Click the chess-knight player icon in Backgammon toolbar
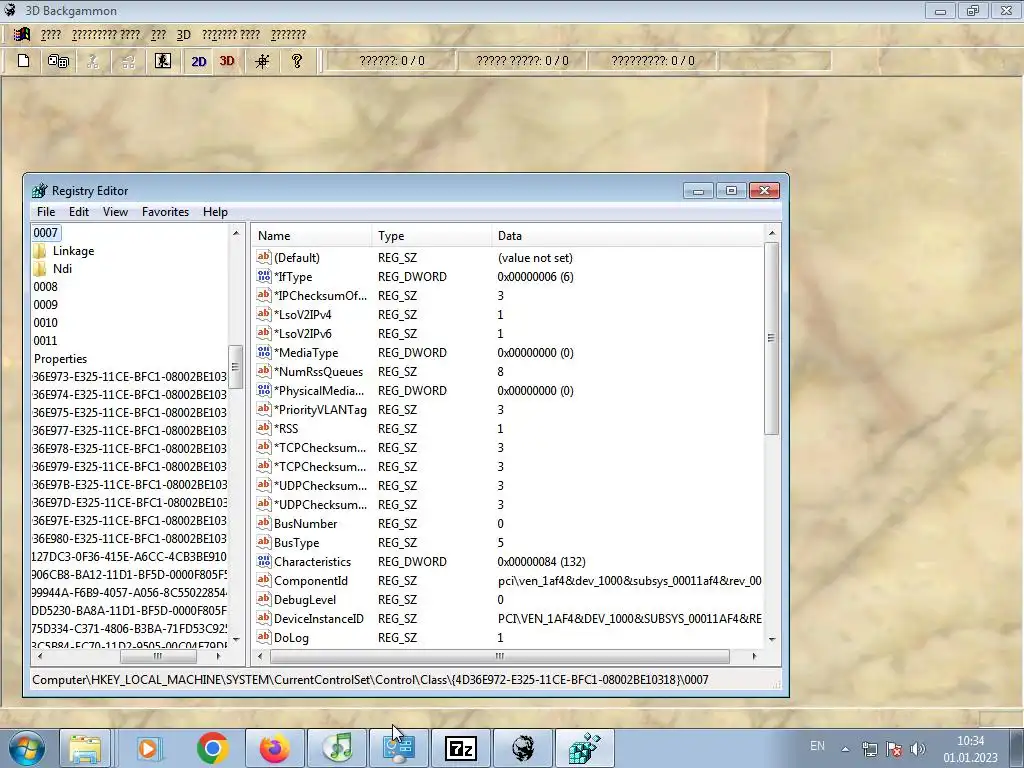1024x768 pixels. 163,61
